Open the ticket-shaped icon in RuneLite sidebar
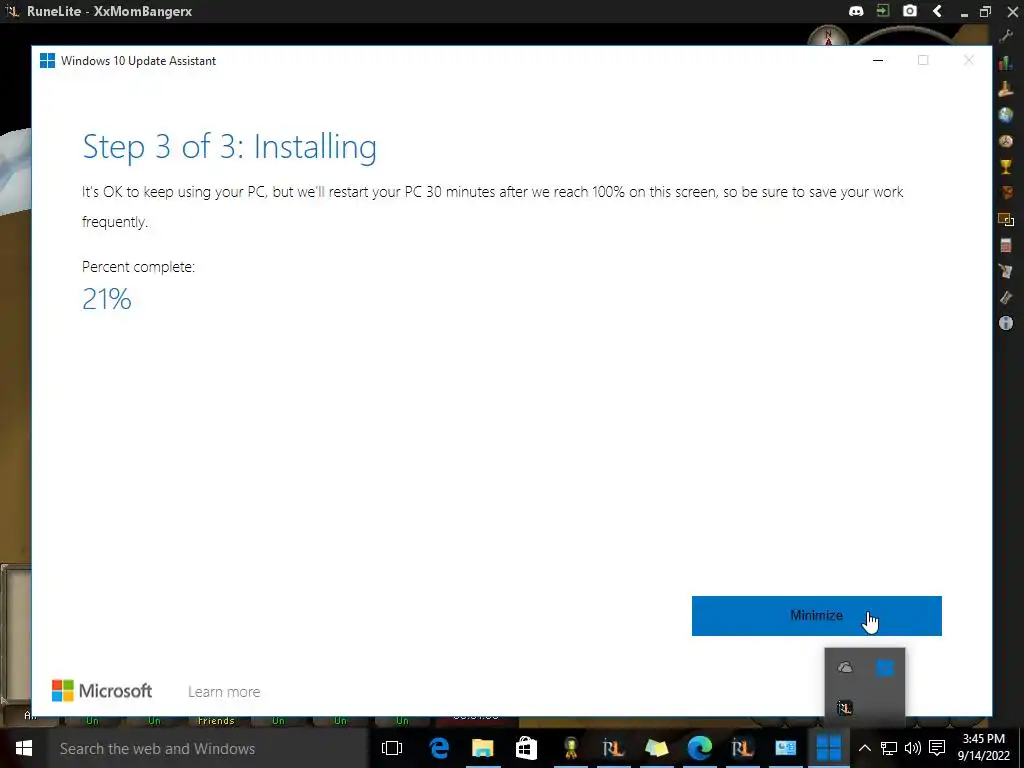This screenshot has width=1024, height=768. coord(1006,297)
